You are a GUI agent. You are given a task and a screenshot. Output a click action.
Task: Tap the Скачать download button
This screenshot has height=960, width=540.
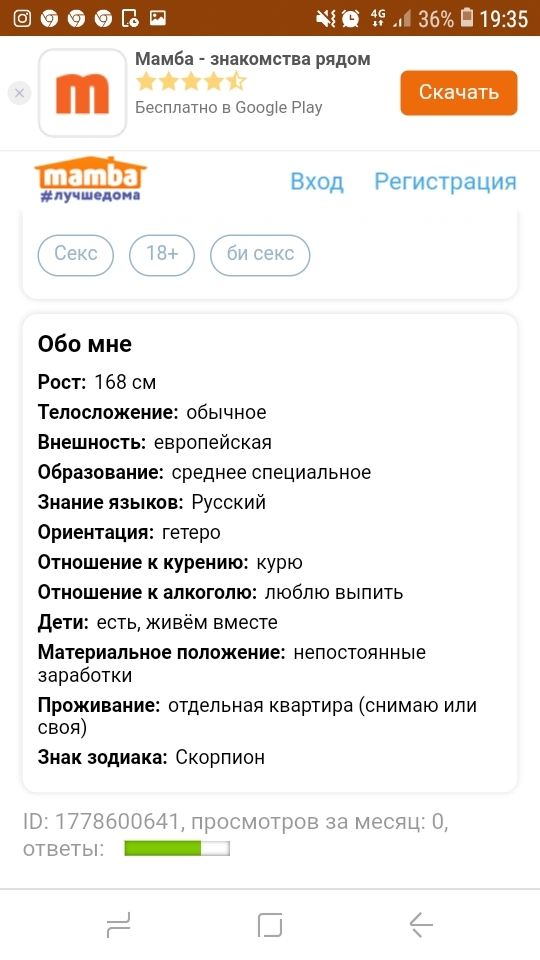459,92
